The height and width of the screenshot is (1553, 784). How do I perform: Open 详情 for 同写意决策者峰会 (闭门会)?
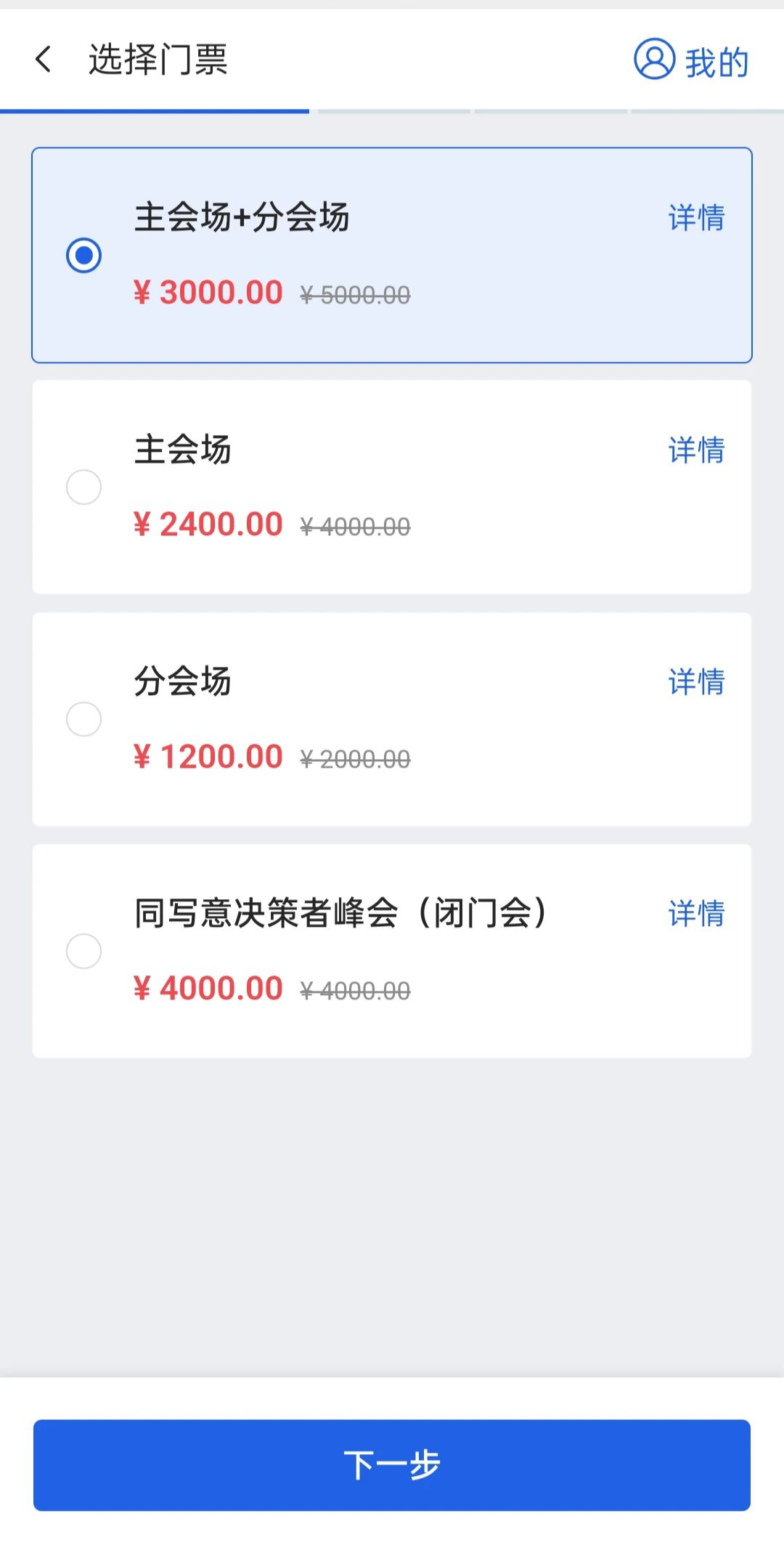[696, 914]
